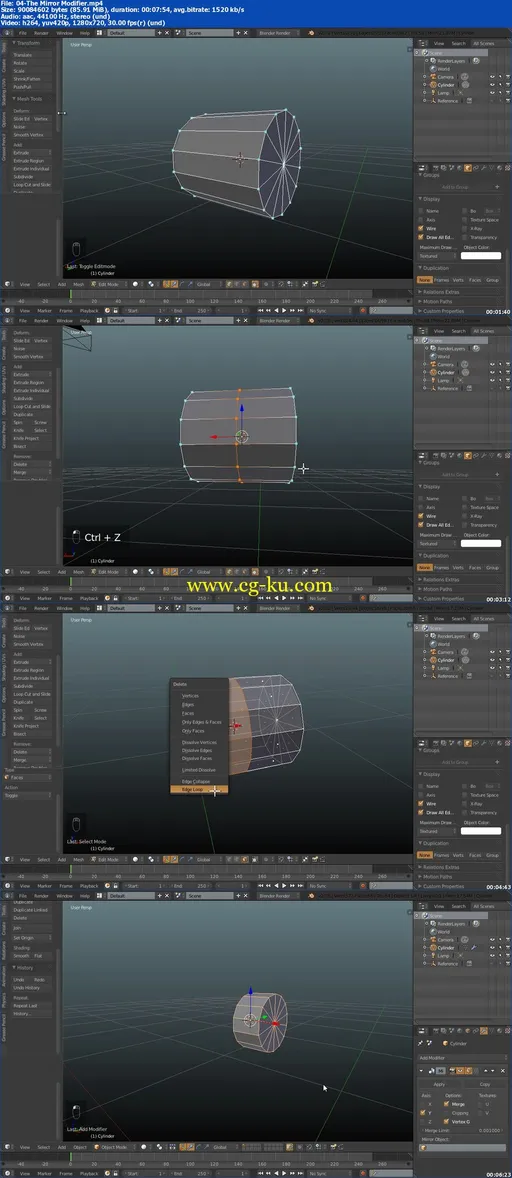Viewport: 512px width, 1178px height.
Task: Add new screen plus icon beside Default, 00:06:23 frame
Action: [159, 896]
